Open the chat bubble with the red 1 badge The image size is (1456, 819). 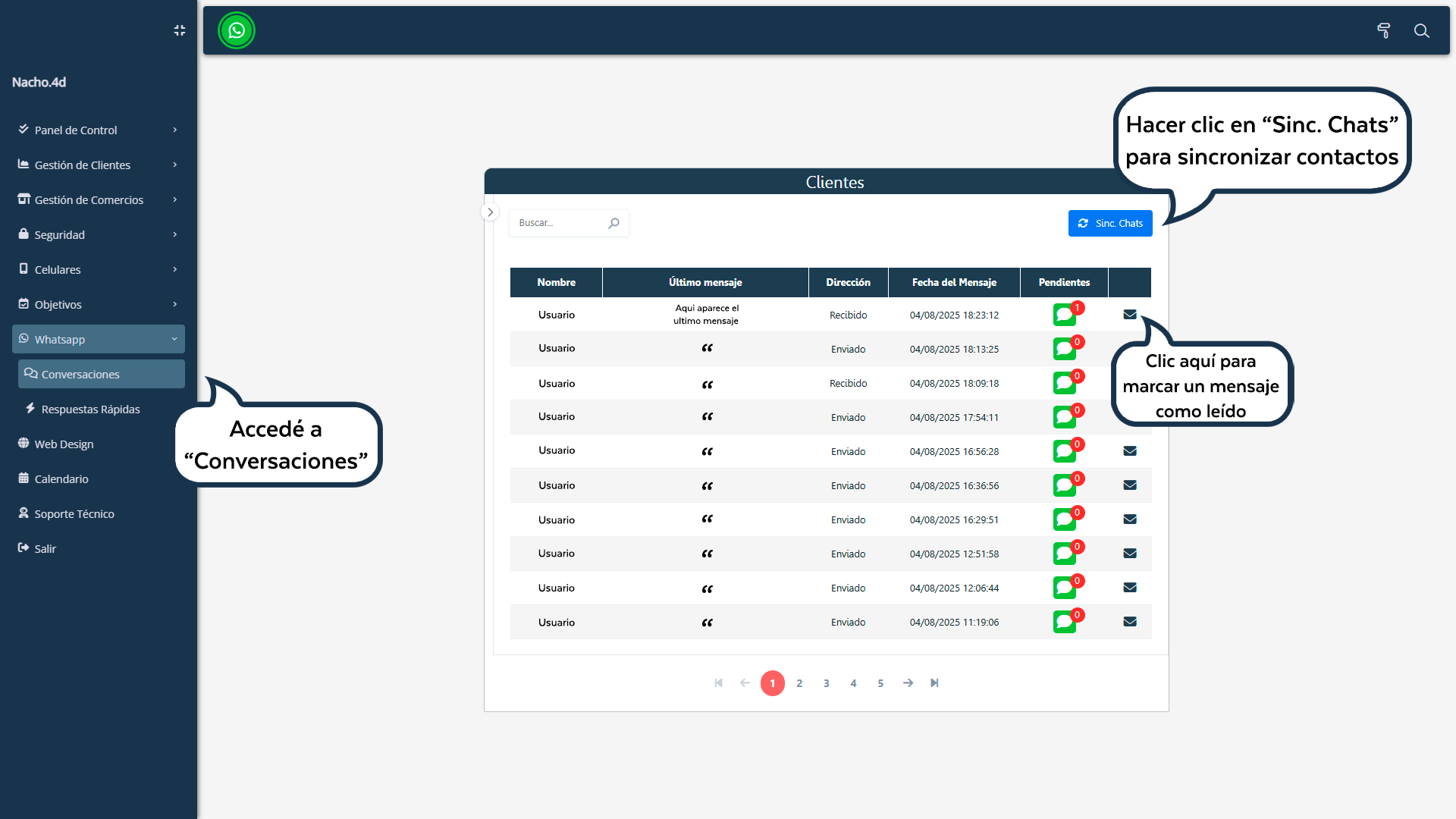tap(1065, 315)
